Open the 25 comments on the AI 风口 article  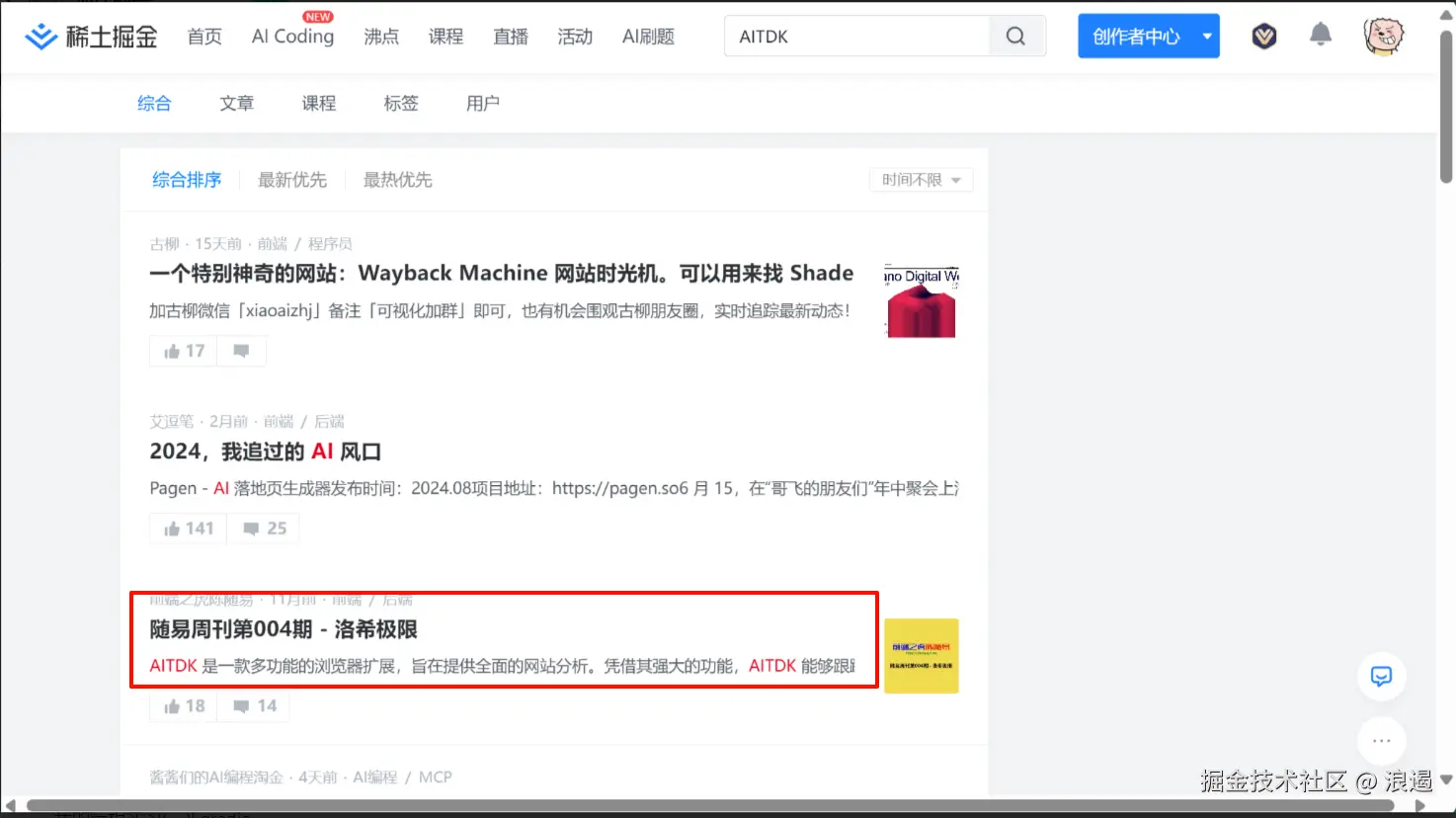coord(264,529)
